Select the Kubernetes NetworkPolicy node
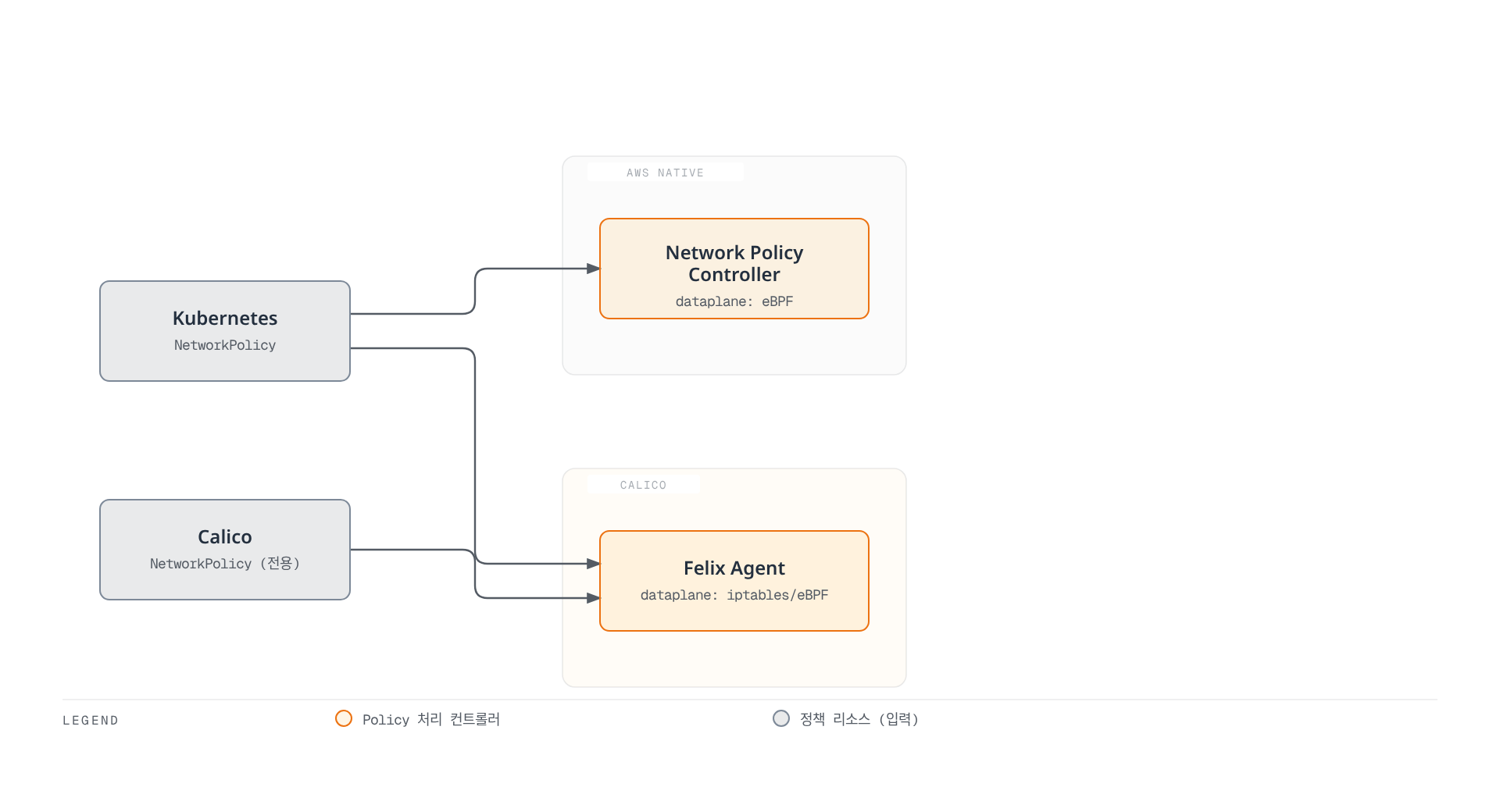 [x=225, y=331]
